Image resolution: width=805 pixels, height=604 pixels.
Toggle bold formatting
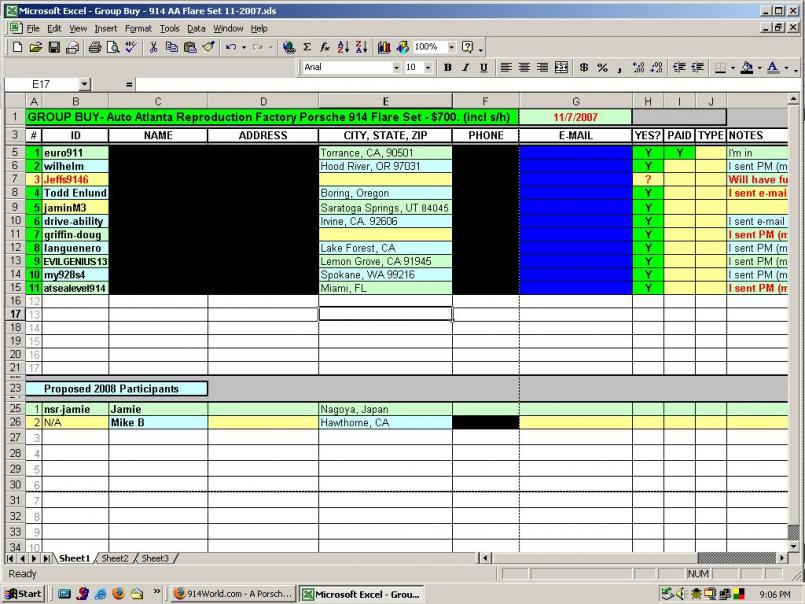pyautogui.click(x=447, y=67)
